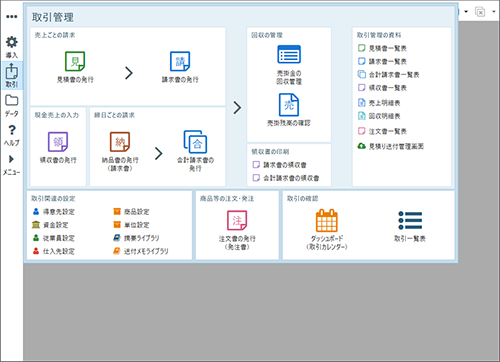The height and width of the screenshot is (362, 500).
Task: Select データ folder in the sidebar
Action: point(12,106)
